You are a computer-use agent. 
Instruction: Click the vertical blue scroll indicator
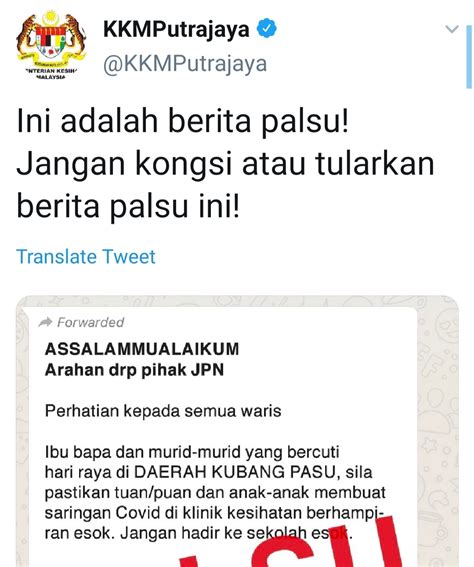coord(469,57)
